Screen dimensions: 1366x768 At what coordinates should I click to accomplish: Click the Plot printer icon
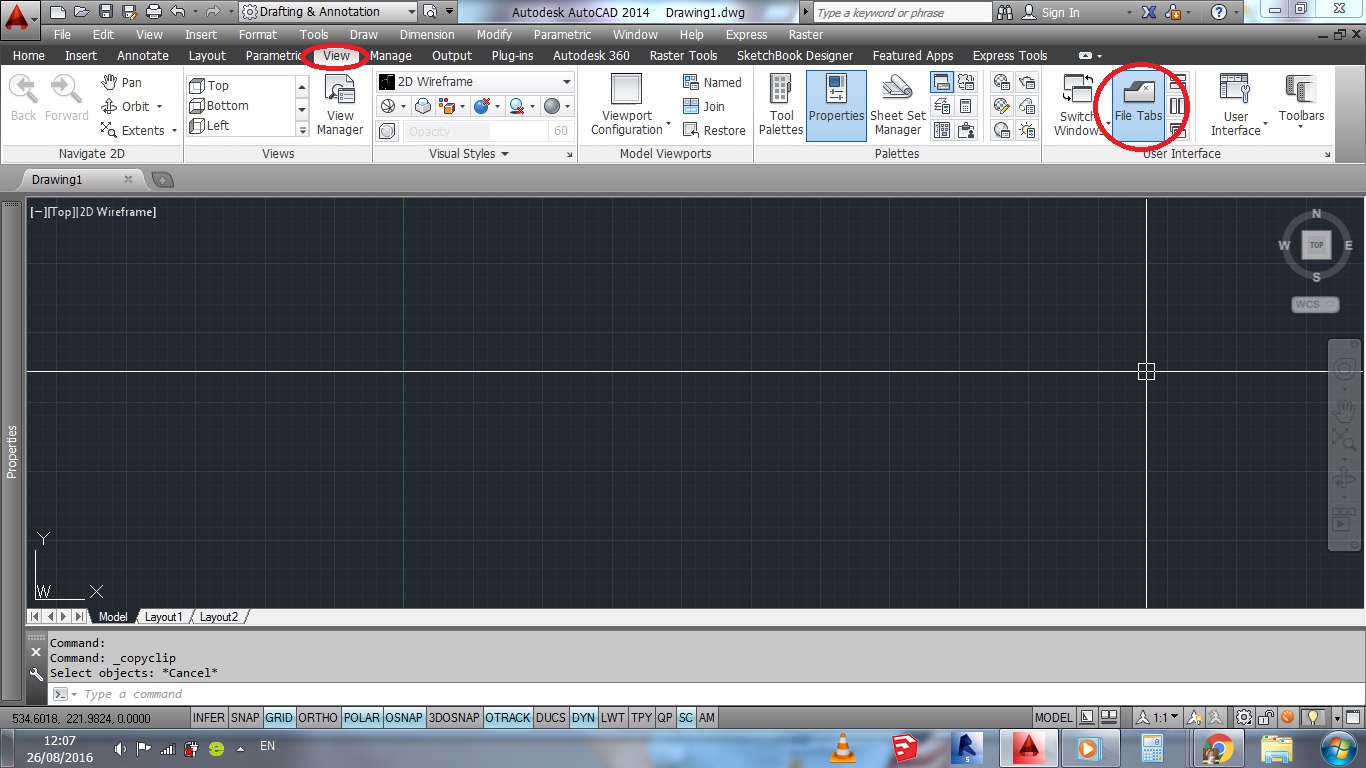[154, 12]
